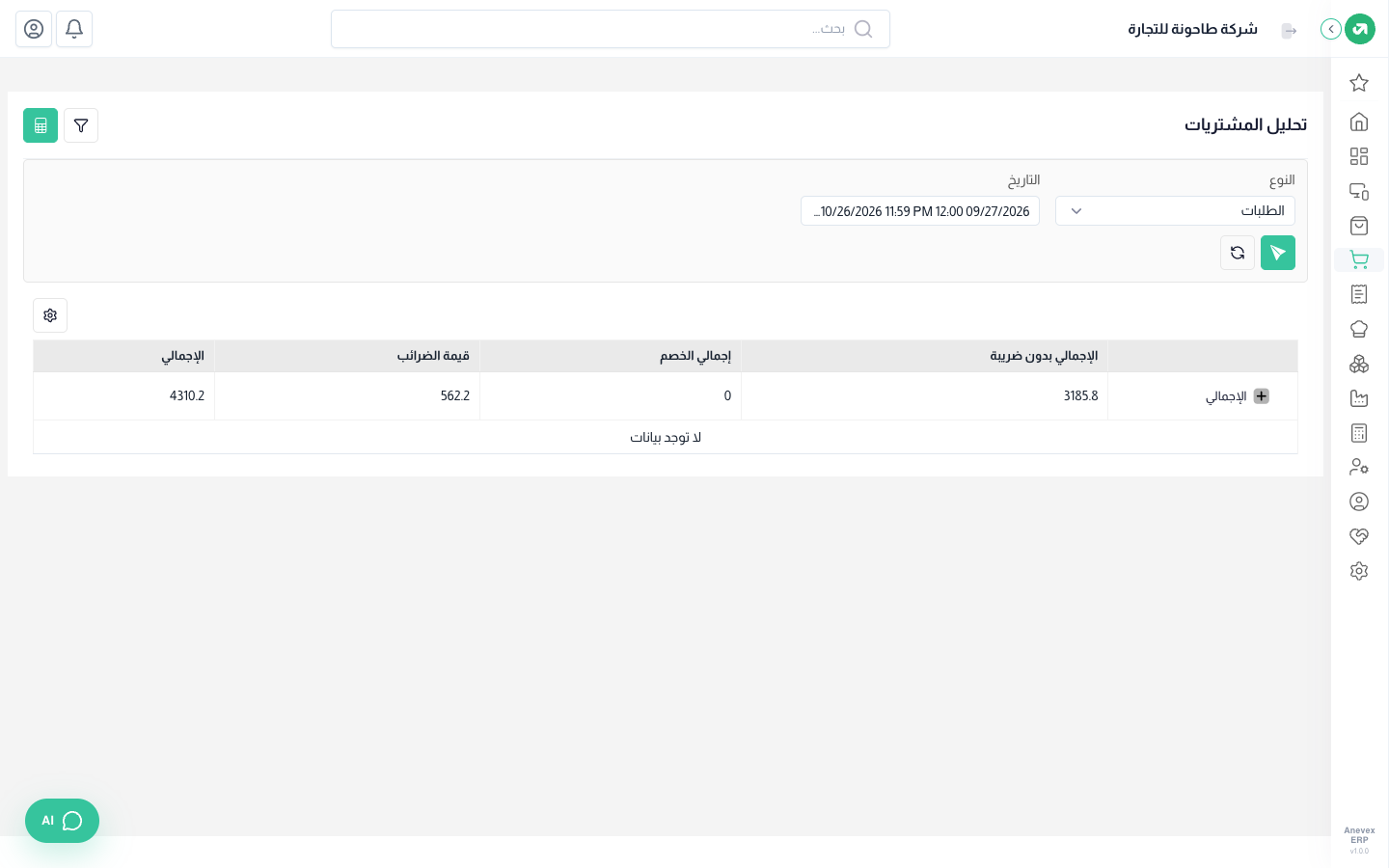Open the user settings HR icon
Viewport: 1389px width, 868px height.
1359,467
